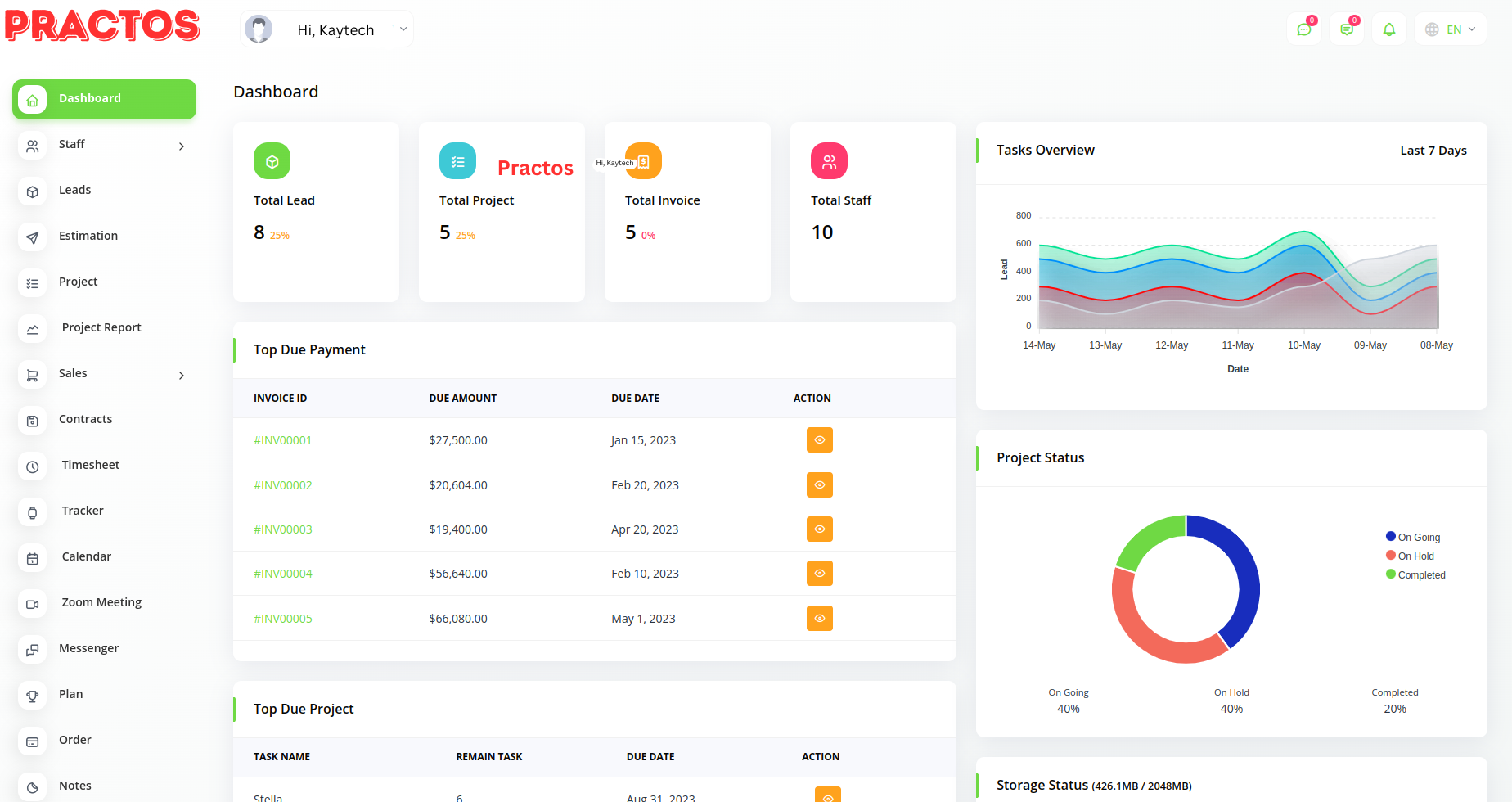
Task: Click the Total Lead cube icon
Action: [272, 161]
